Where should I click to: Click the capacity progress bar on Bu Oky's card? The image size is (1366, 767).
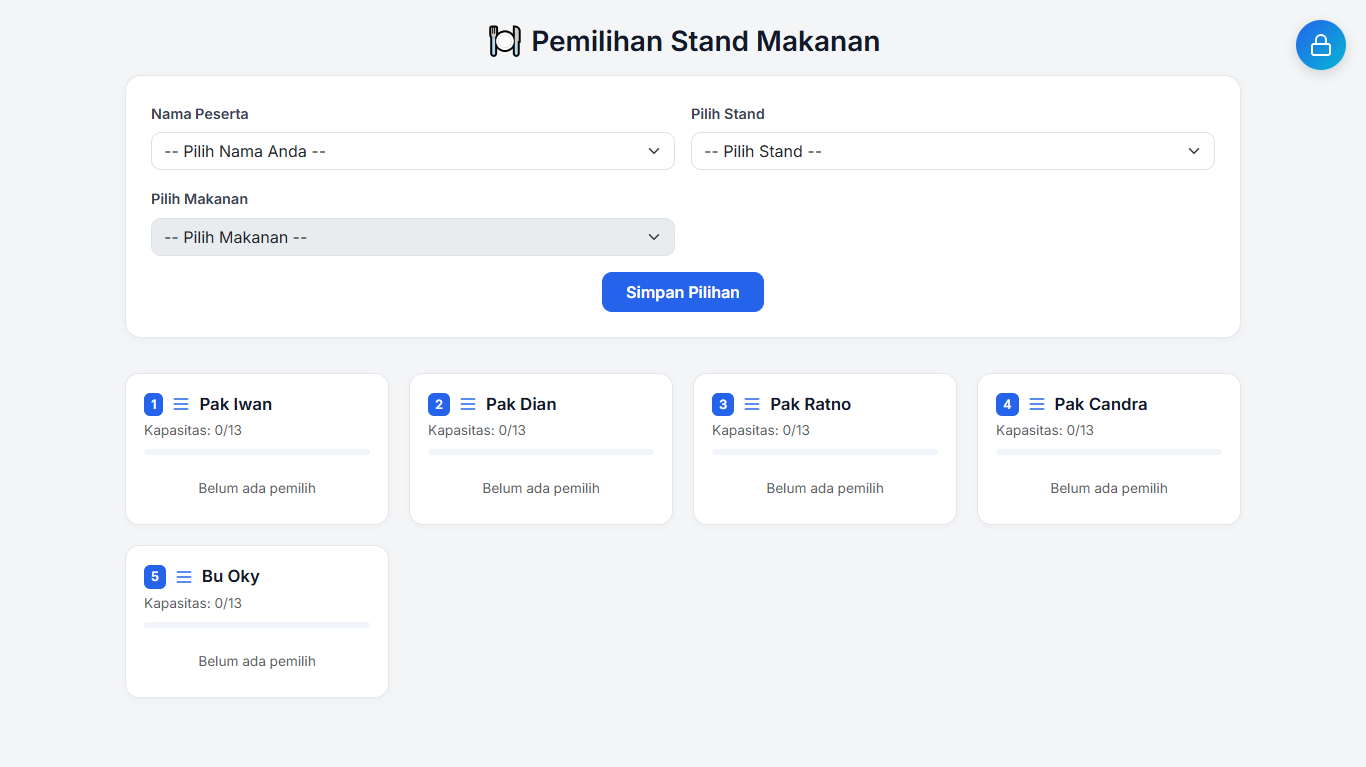click(256, 624)
